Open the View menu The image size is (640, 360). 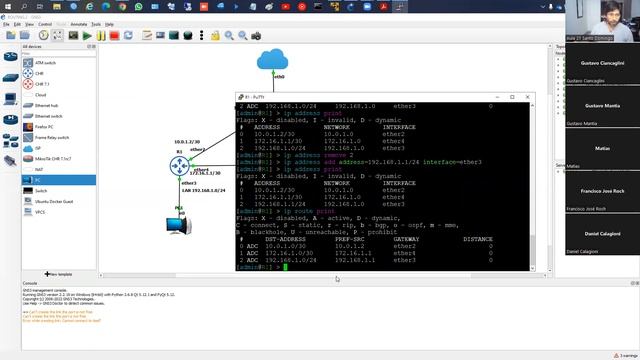29,24
